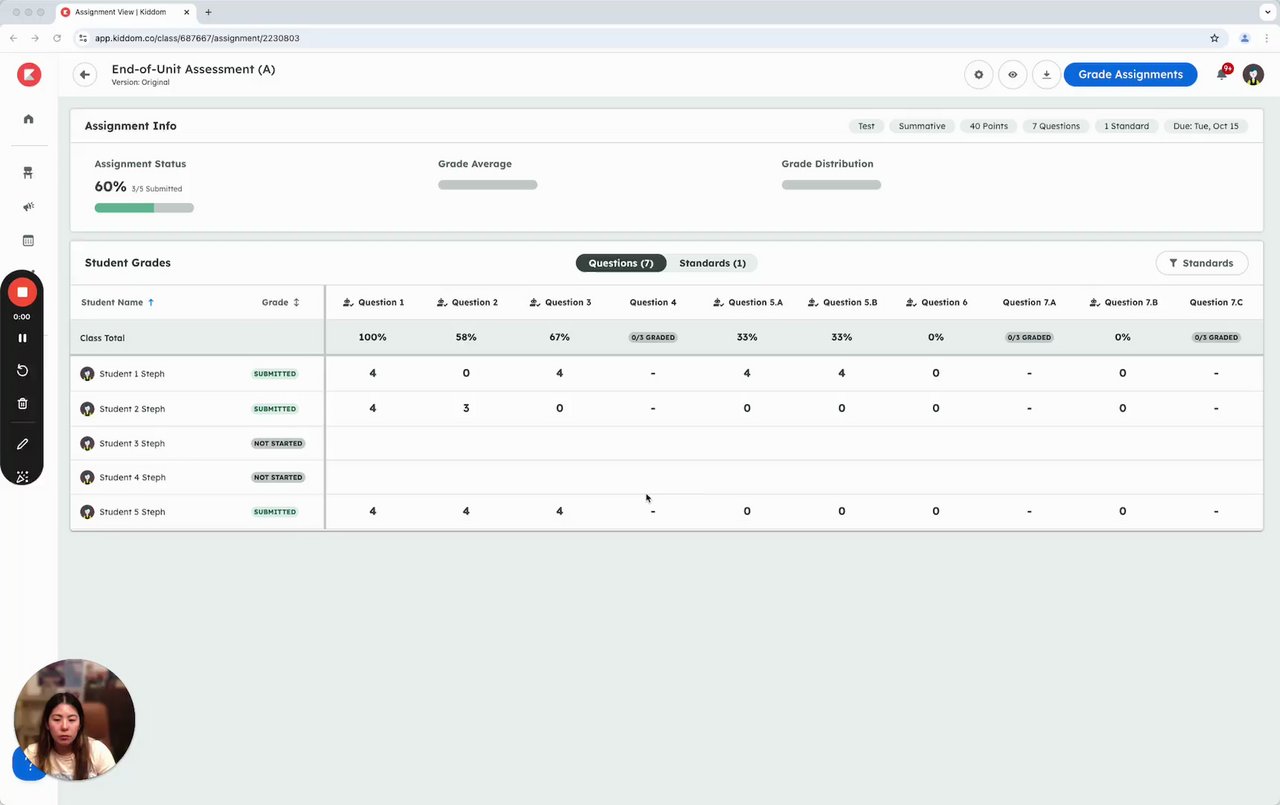Open the user profile avatar
The height and width of the screenshot is (805, 1280).
click(x=1253, y=74)
